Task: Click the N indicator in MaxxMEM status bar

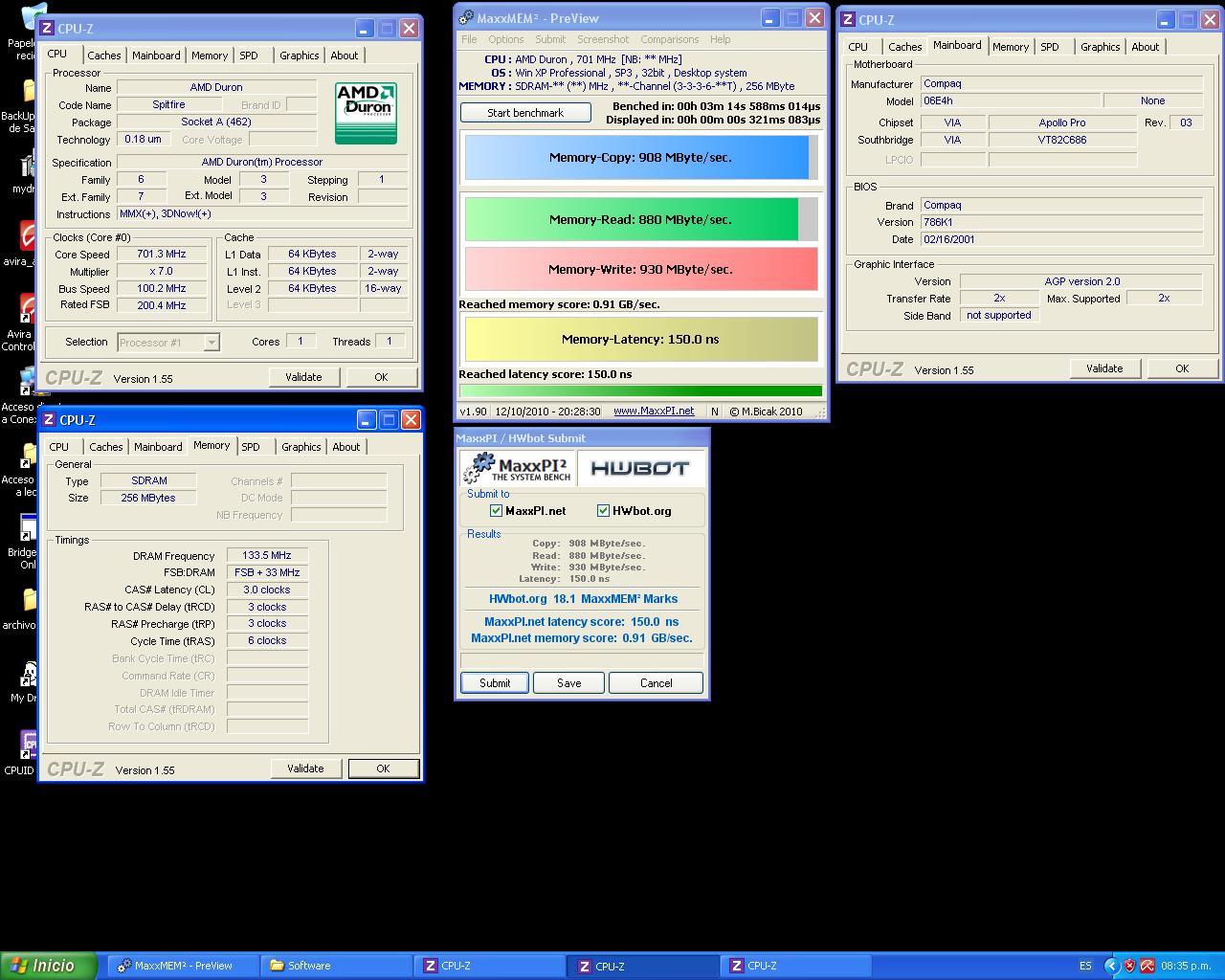Action: 714,412
